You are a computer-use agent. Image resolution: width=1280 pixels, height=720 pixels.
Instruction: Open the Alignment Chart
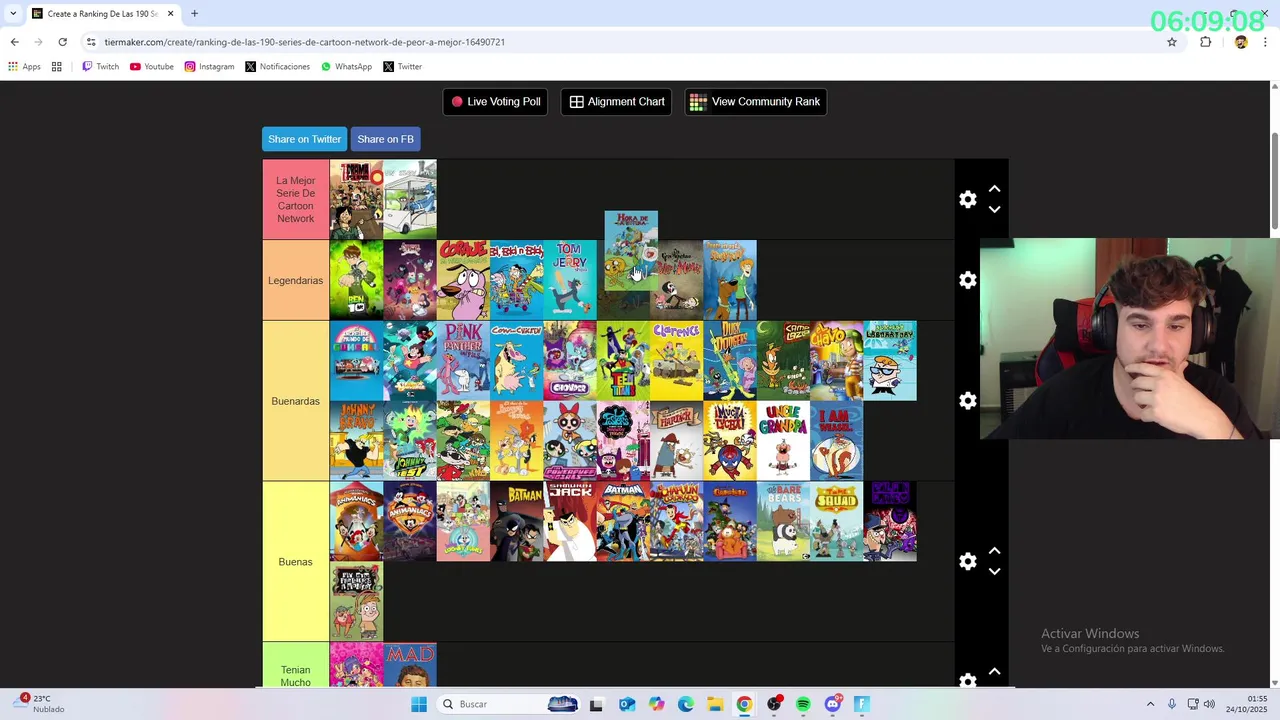pyautogui.click(x=616, y=102)
